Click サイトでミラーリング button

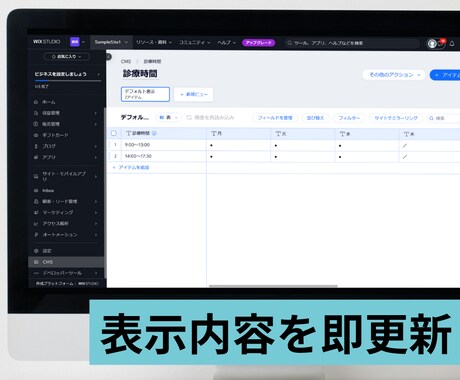pyautogui.click(x=396, y=118)
